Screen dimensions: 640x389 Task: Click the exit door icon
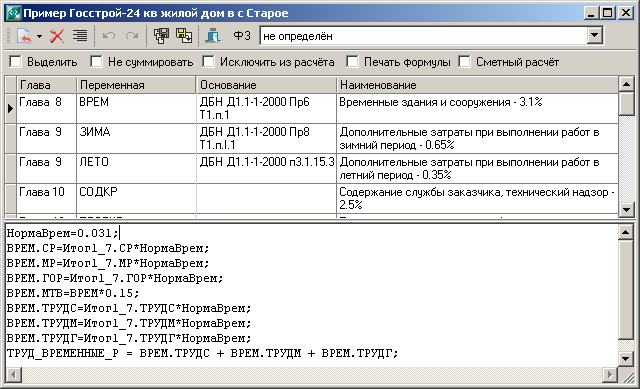tap(213, 36)
